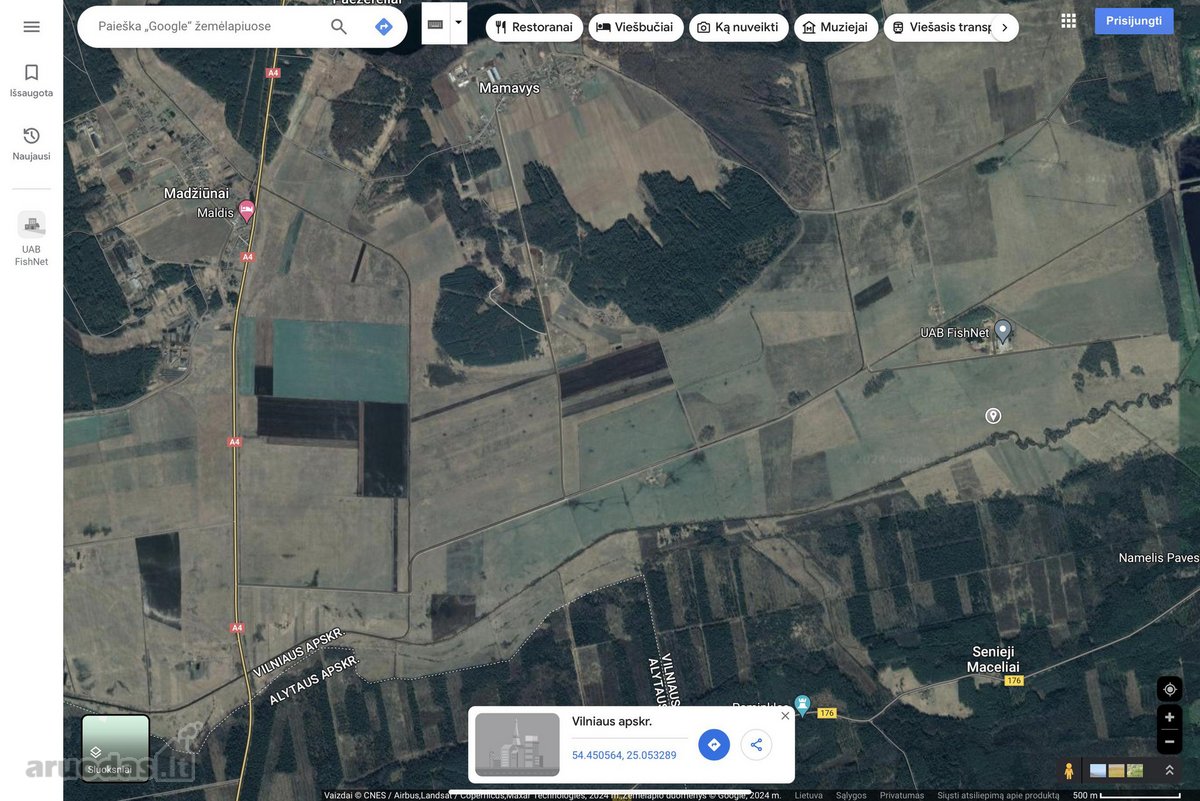This screenshot has width=1200, height=801.
Task: Click coordinates link 54.450564, 25.053289
Action: [624, 755]
